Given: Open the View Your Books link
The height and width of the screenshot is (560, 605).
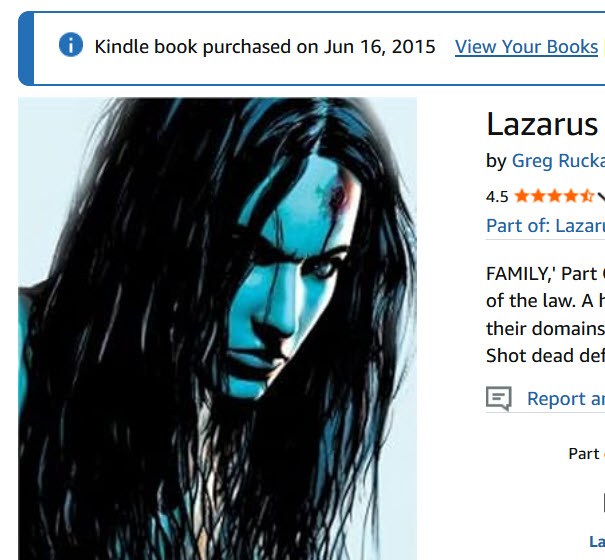Looking at the screenshot, I should point(526,47).
